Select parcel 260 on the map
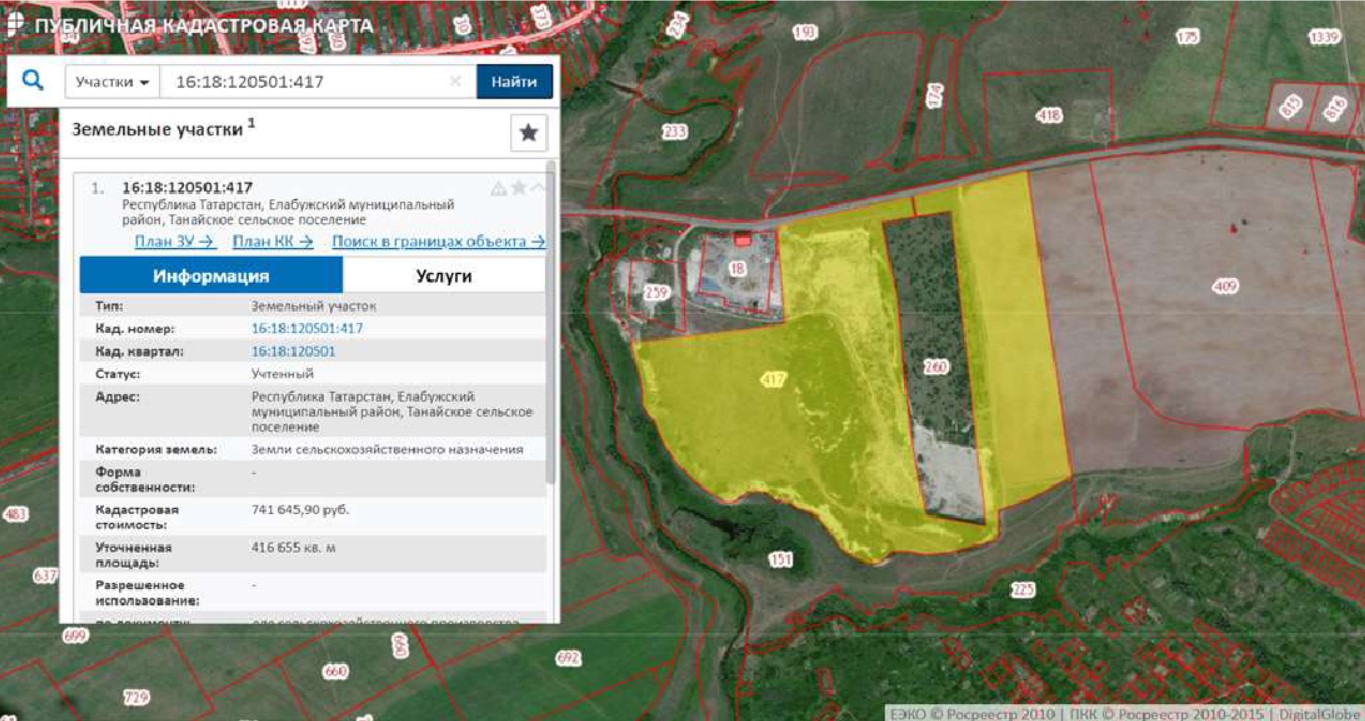Image resolution: width=1365 pixels, height=721 pixels. tap(936, 367)
